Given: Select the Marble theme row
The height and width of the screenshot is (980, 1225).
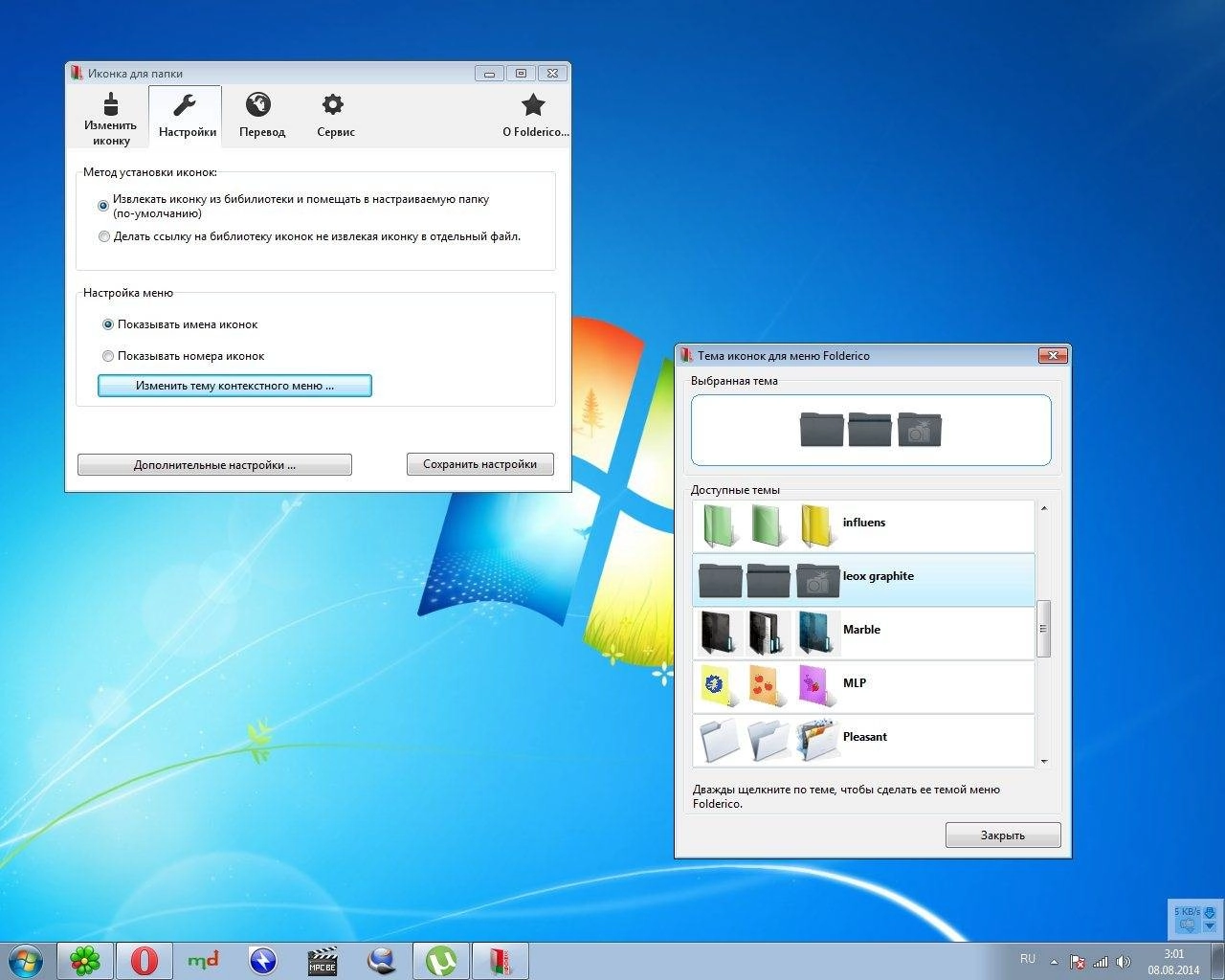Looking at the screenshot, I should (x=863, y=633).
